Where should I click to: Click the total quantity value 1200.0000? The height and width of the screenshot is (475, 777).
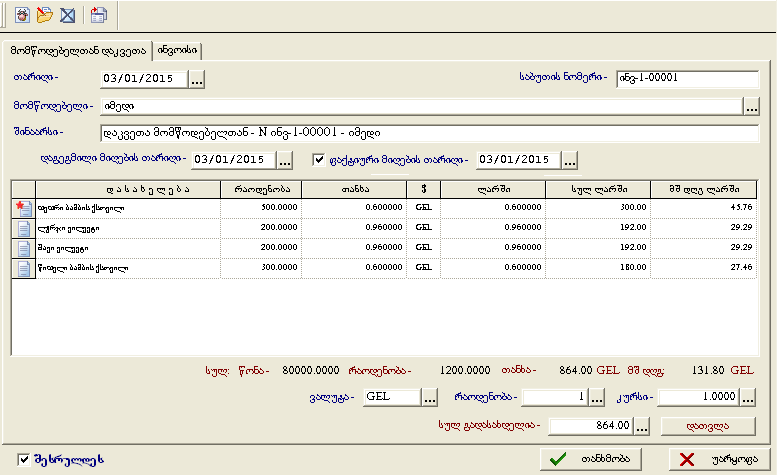pos(465,370)
